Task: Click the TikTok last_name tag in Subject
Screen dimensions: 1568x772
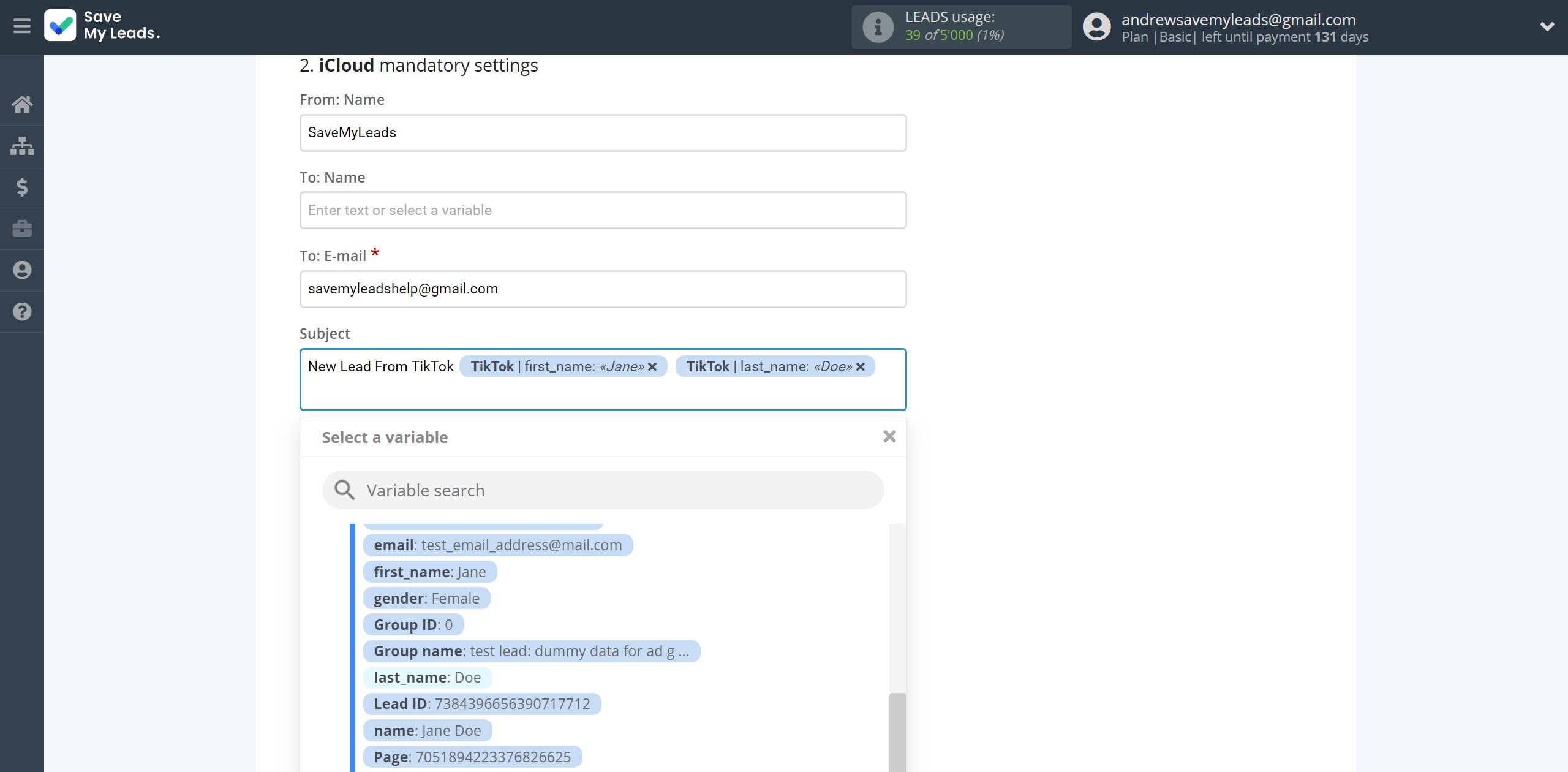Action: (x=775, y=366)
